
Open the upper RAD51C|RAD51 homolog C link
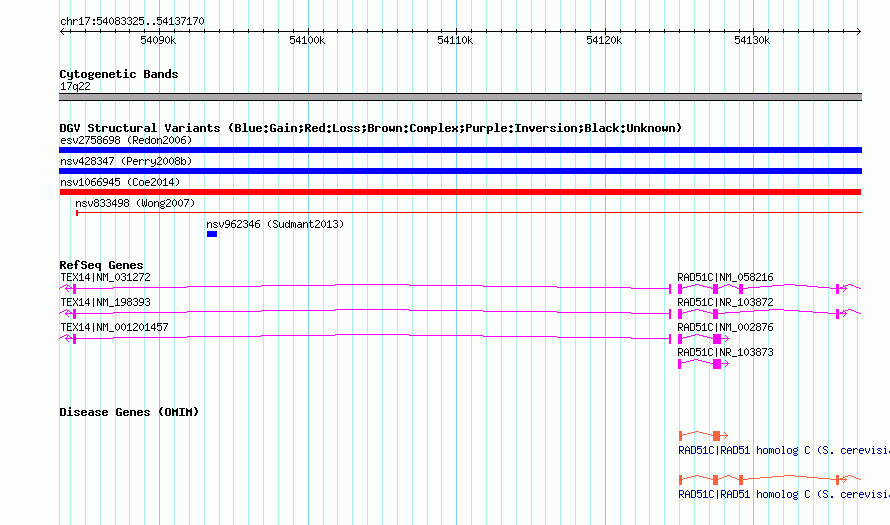pos(783,451)
